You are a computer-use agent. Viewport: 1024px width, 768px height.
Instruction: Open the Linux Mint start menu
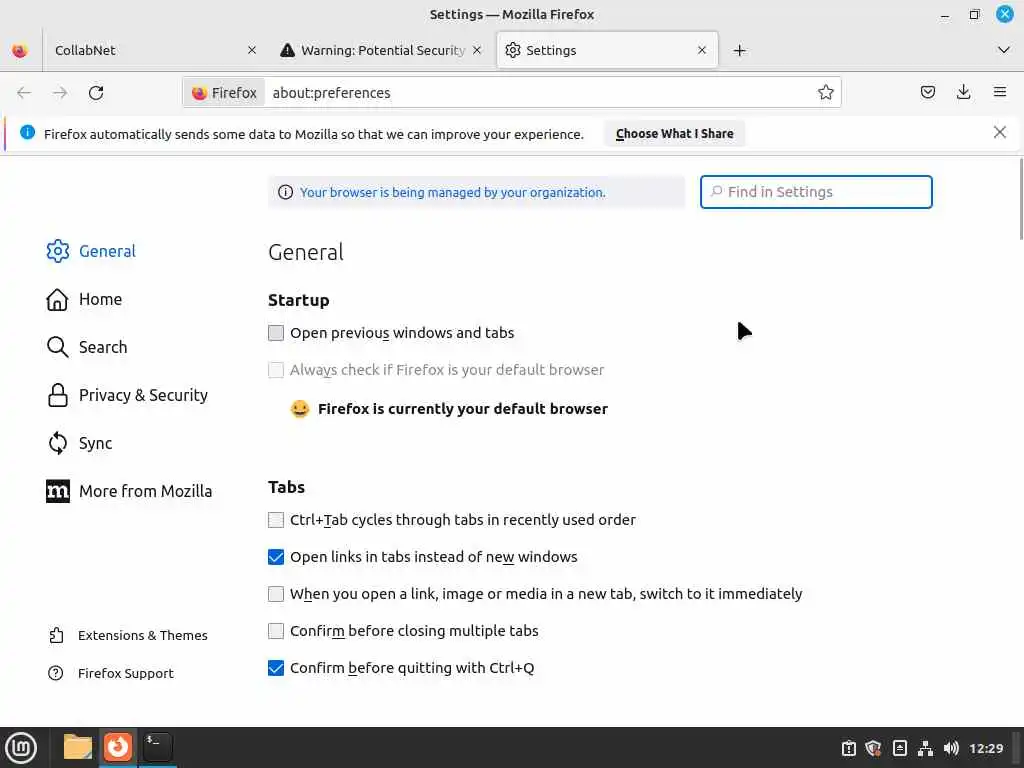pyautogui.click(x=21, y=747)
